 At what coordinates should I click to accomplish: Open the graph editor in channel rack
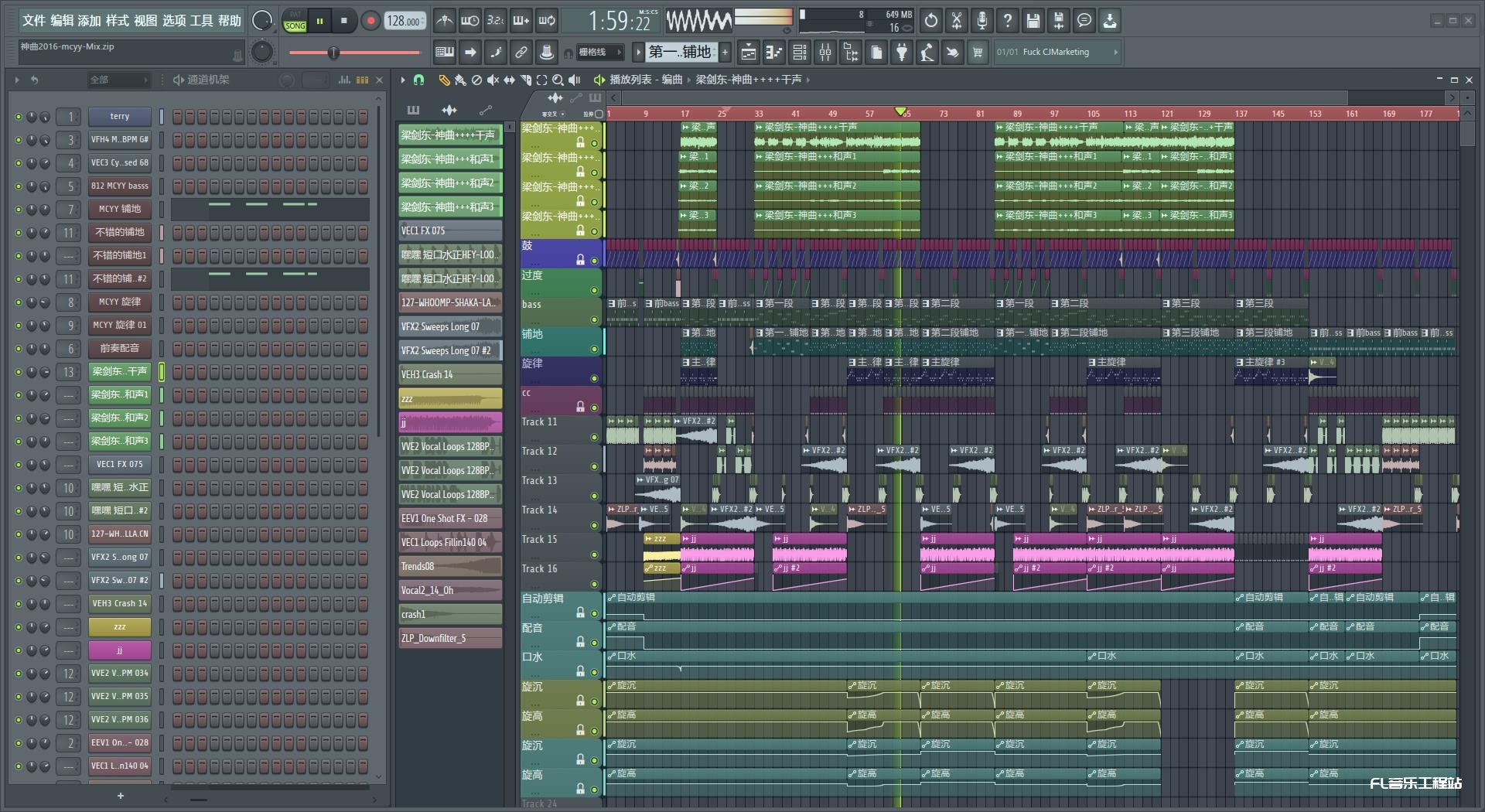[x=344, y=80]
